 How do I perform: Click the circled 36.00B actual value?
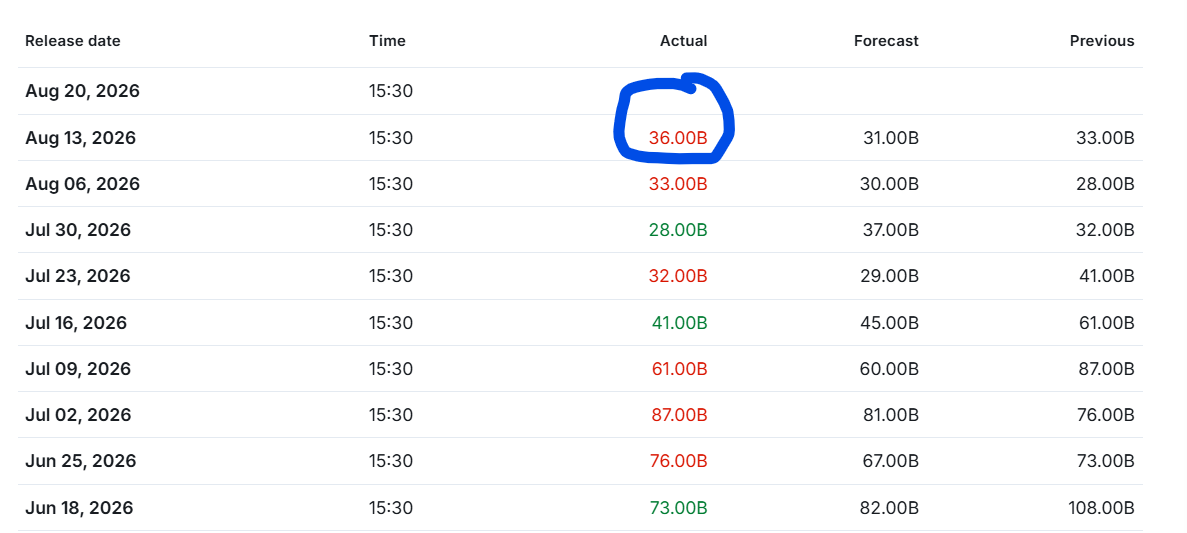[x=678, y=139]
